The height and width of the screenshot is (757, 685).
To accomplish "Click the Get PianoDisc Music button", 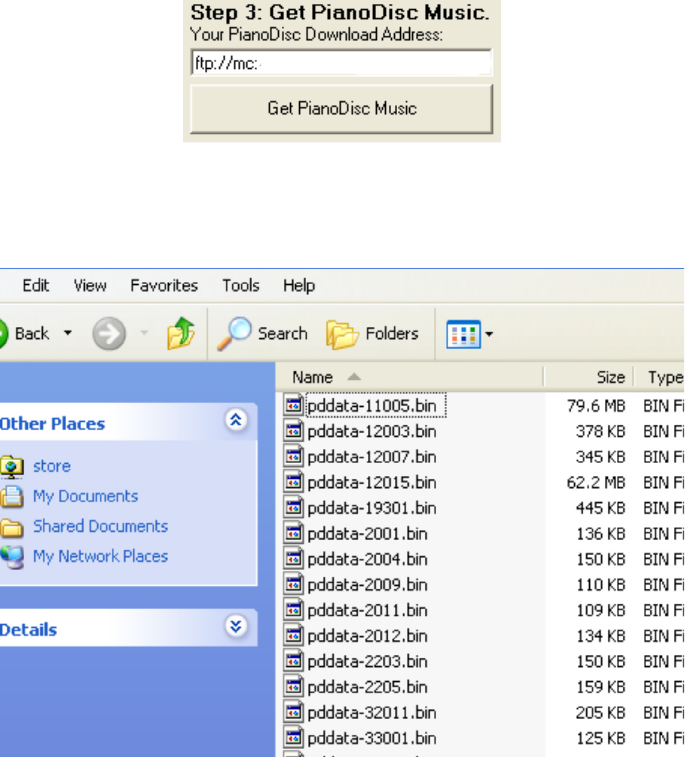I will coord(342,109).
